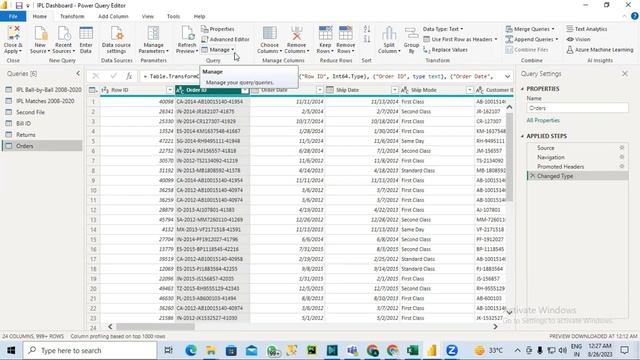Click the Vision AI insight
Image resolution: width=640 pixels, height=360 pixels.
(578, 39)
